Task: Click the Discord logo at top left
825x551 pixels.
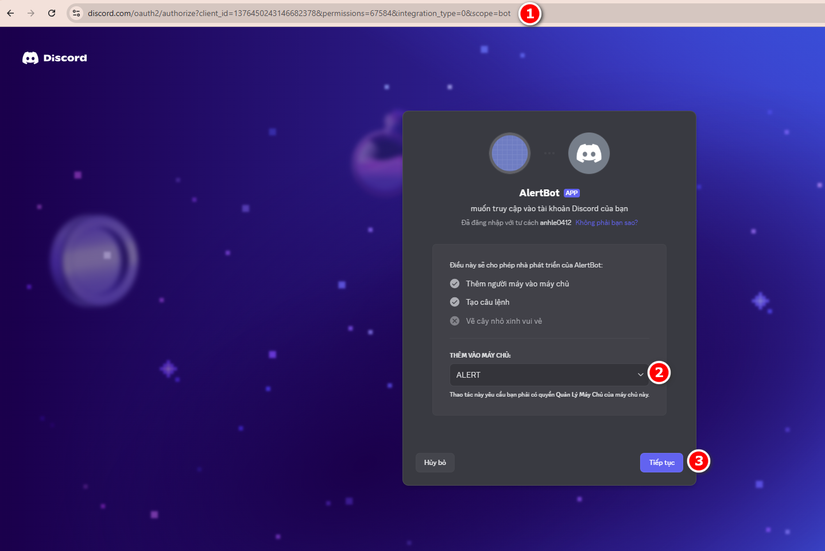Action: [x=55, y=58]
